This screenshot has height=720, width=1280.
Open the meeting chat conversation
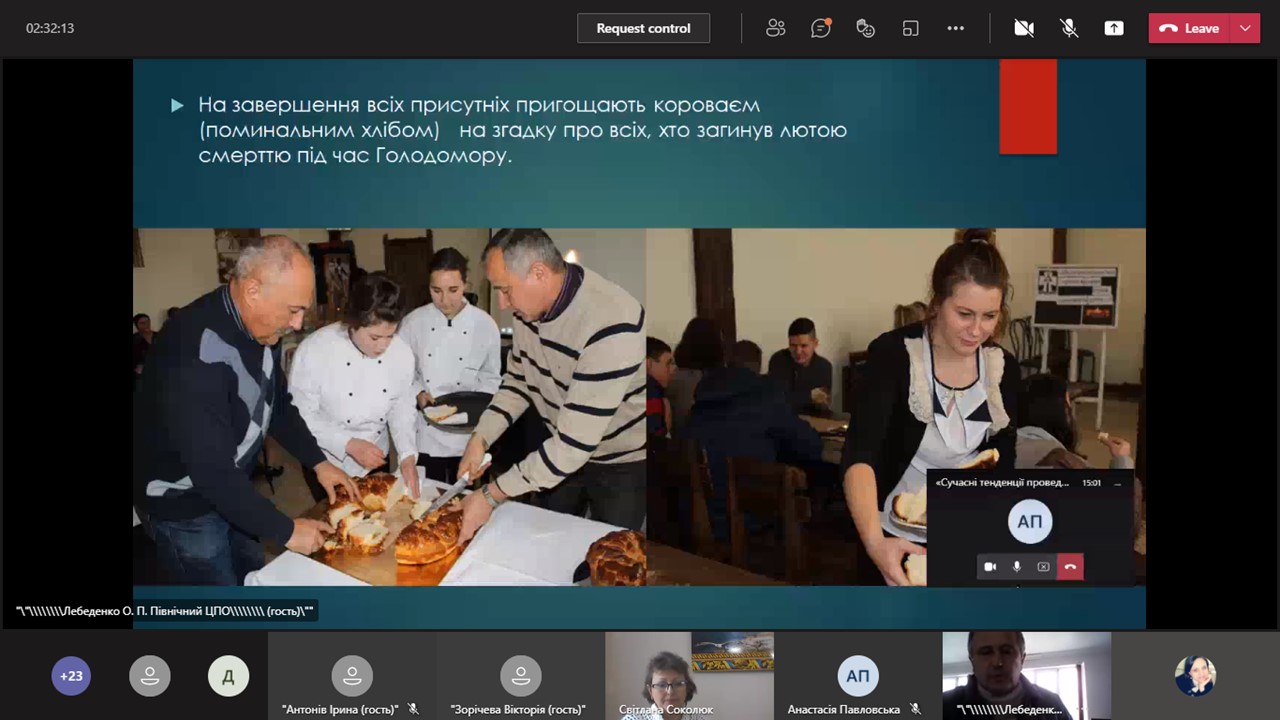pyautogui.click(x=821, y=28)
